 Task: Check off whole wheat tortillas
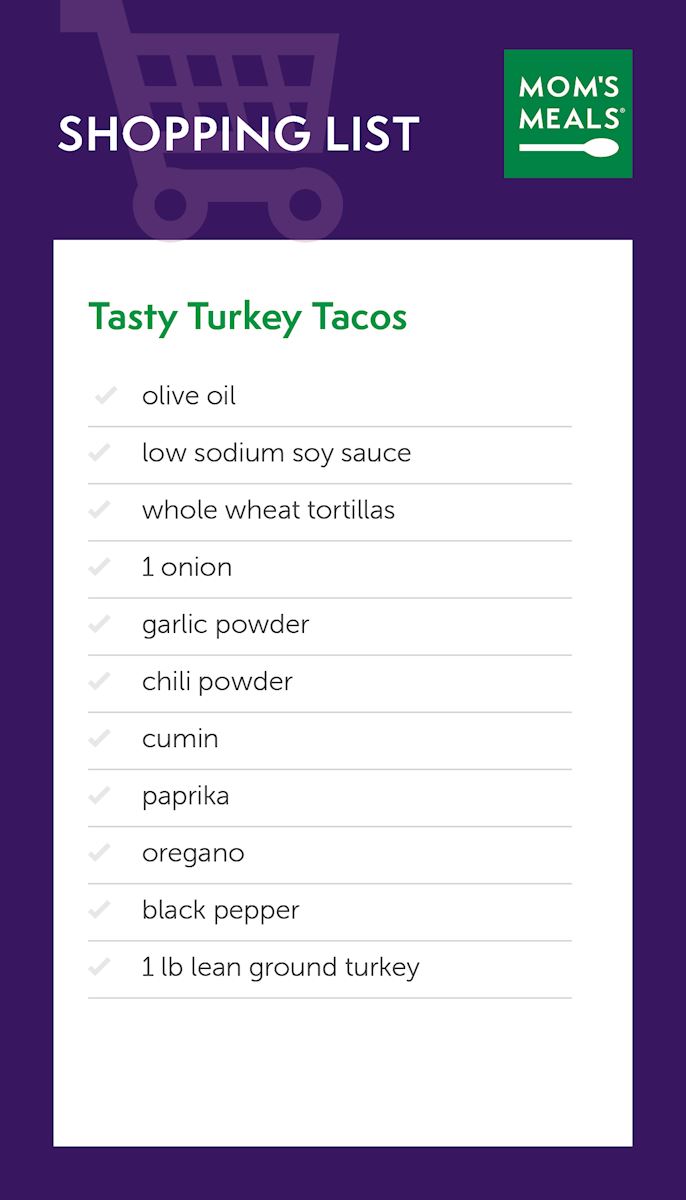[x=102, y=510]
